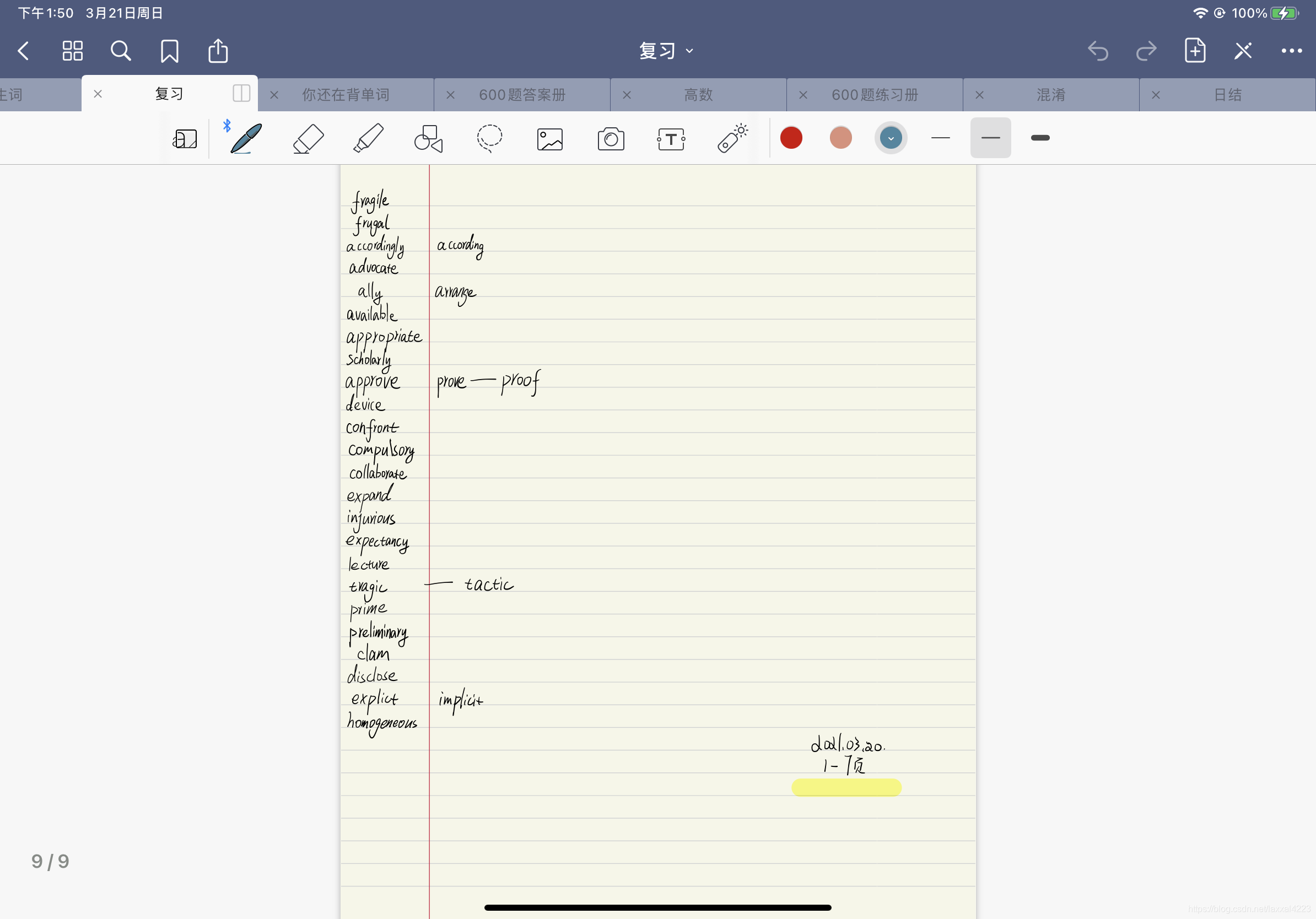Close the 你还在背单词 tab
The height and width of the screenshot is (919, 1316).
[274, 95]
